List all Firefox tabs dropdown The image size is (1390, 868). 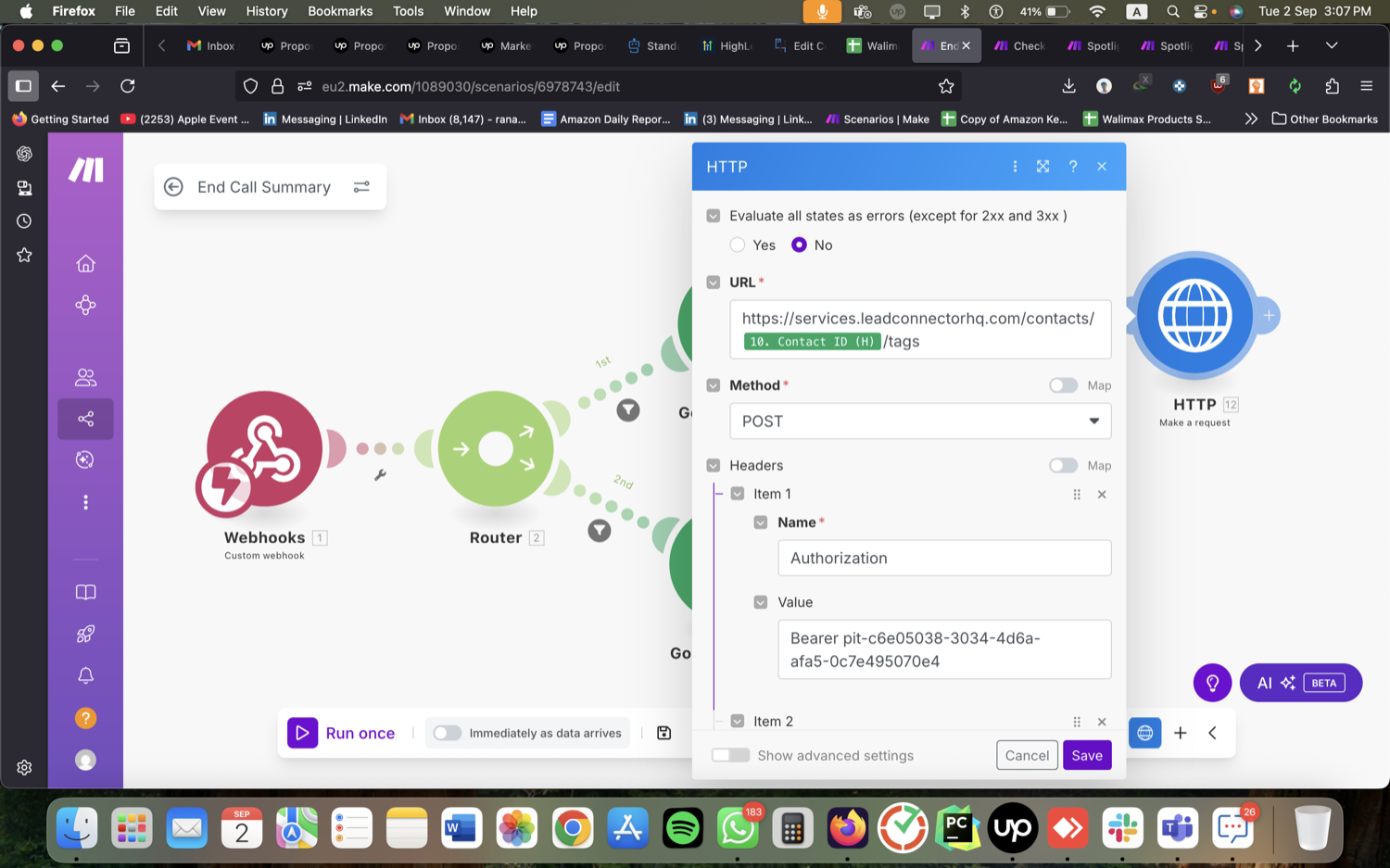pos(1332,45)
